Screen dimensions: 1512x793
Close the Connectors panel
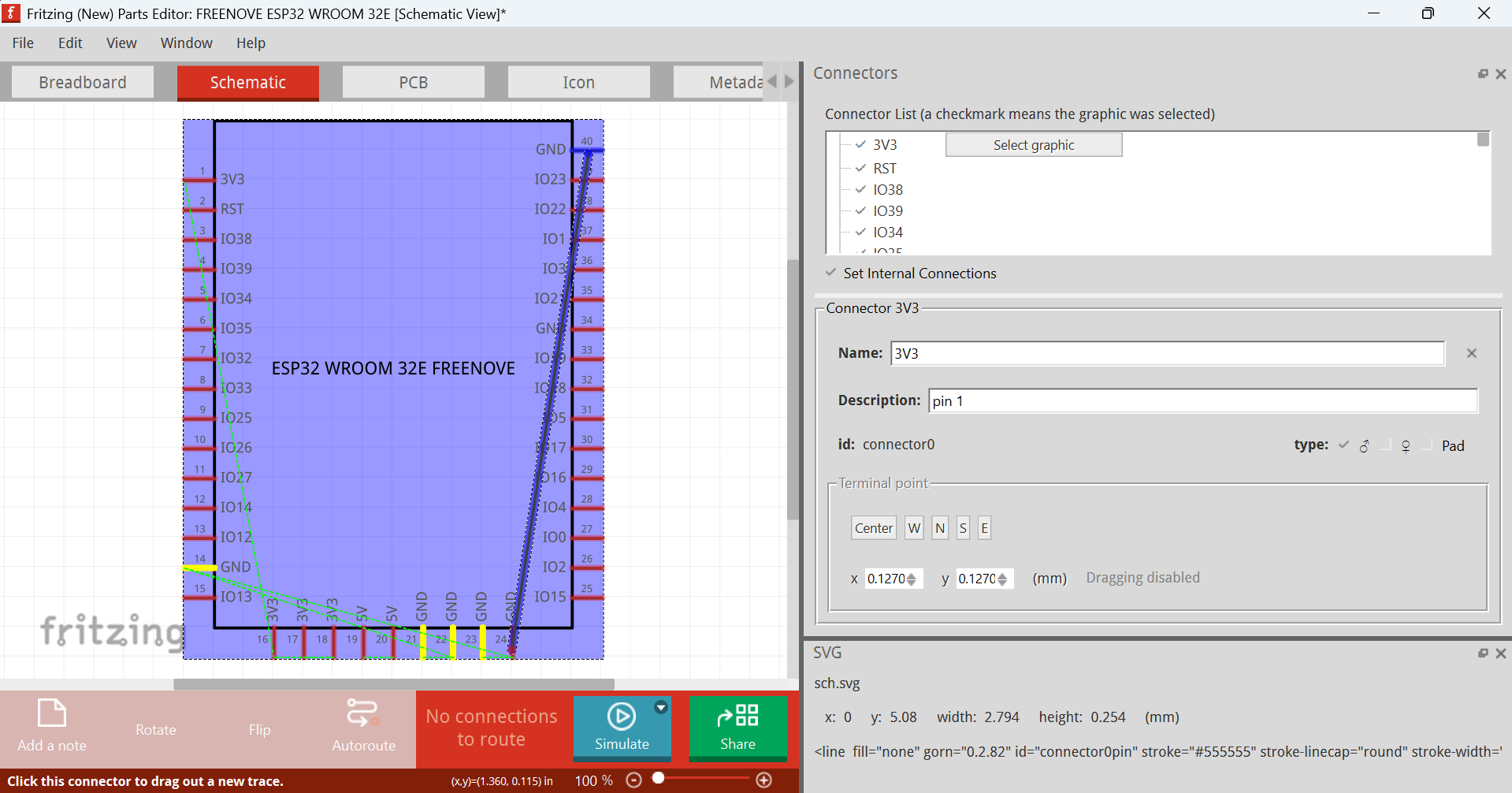click(1501, 73)
